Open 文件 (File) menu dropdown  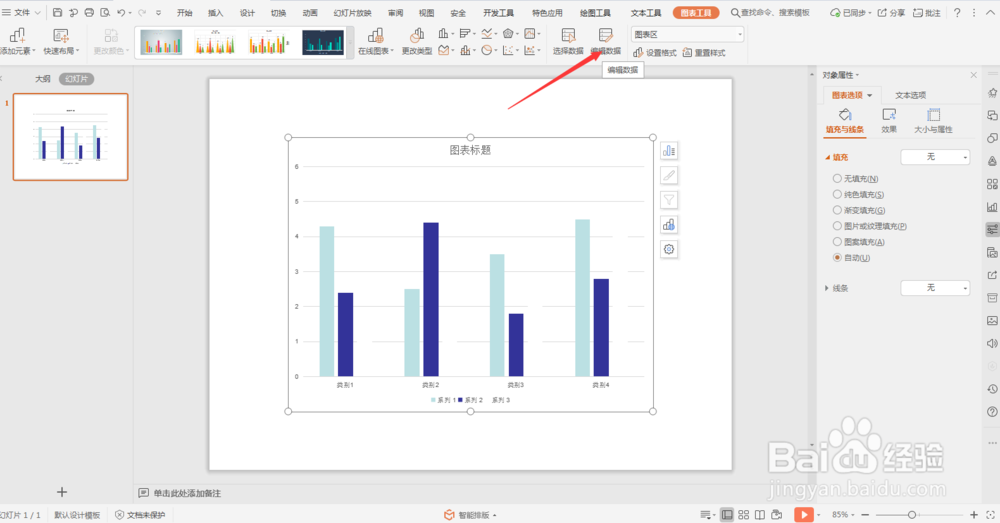point(22,13)
